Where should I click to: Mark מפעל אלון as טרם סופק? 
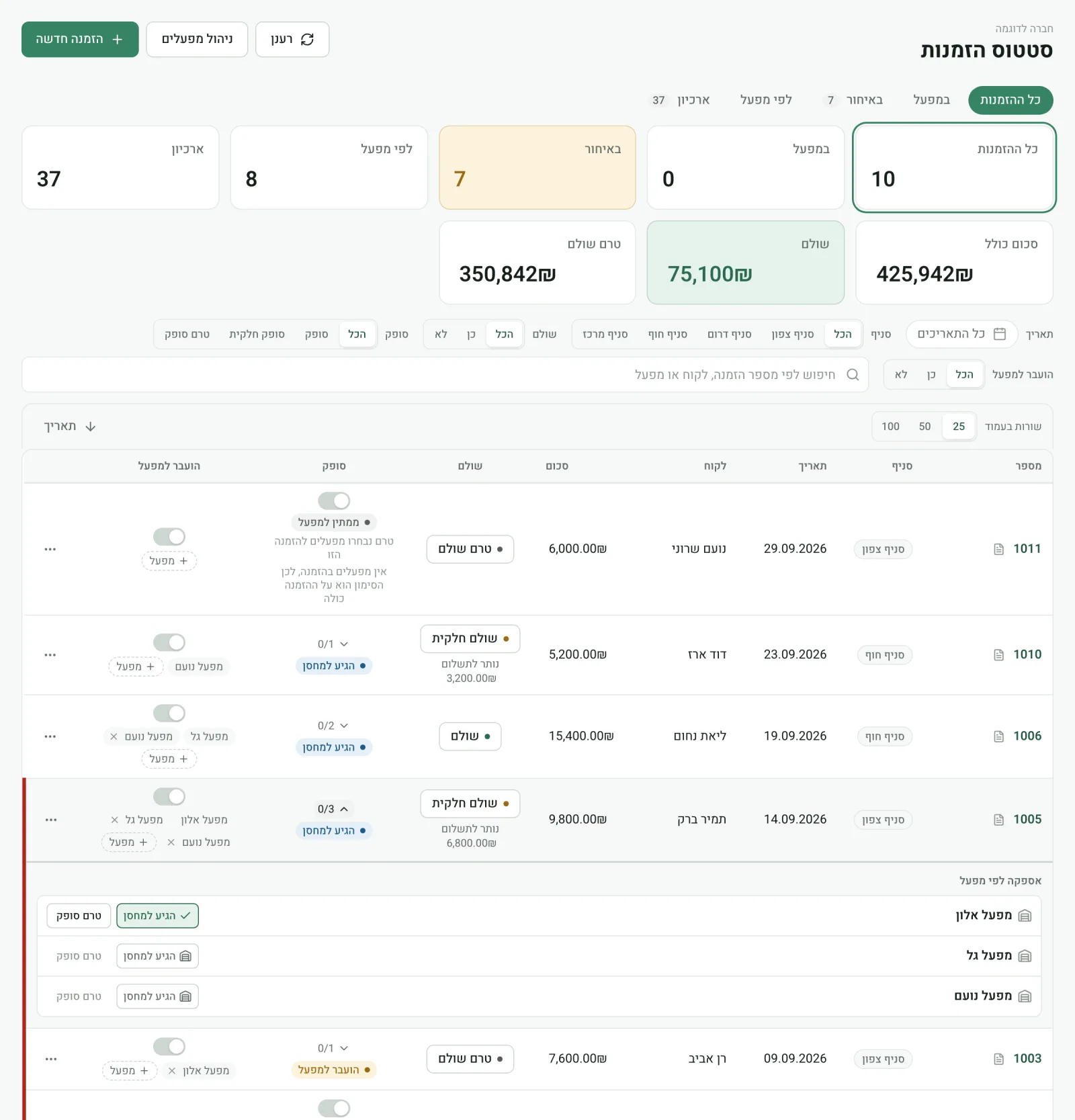pyautogui.click(x=79, y=916)
